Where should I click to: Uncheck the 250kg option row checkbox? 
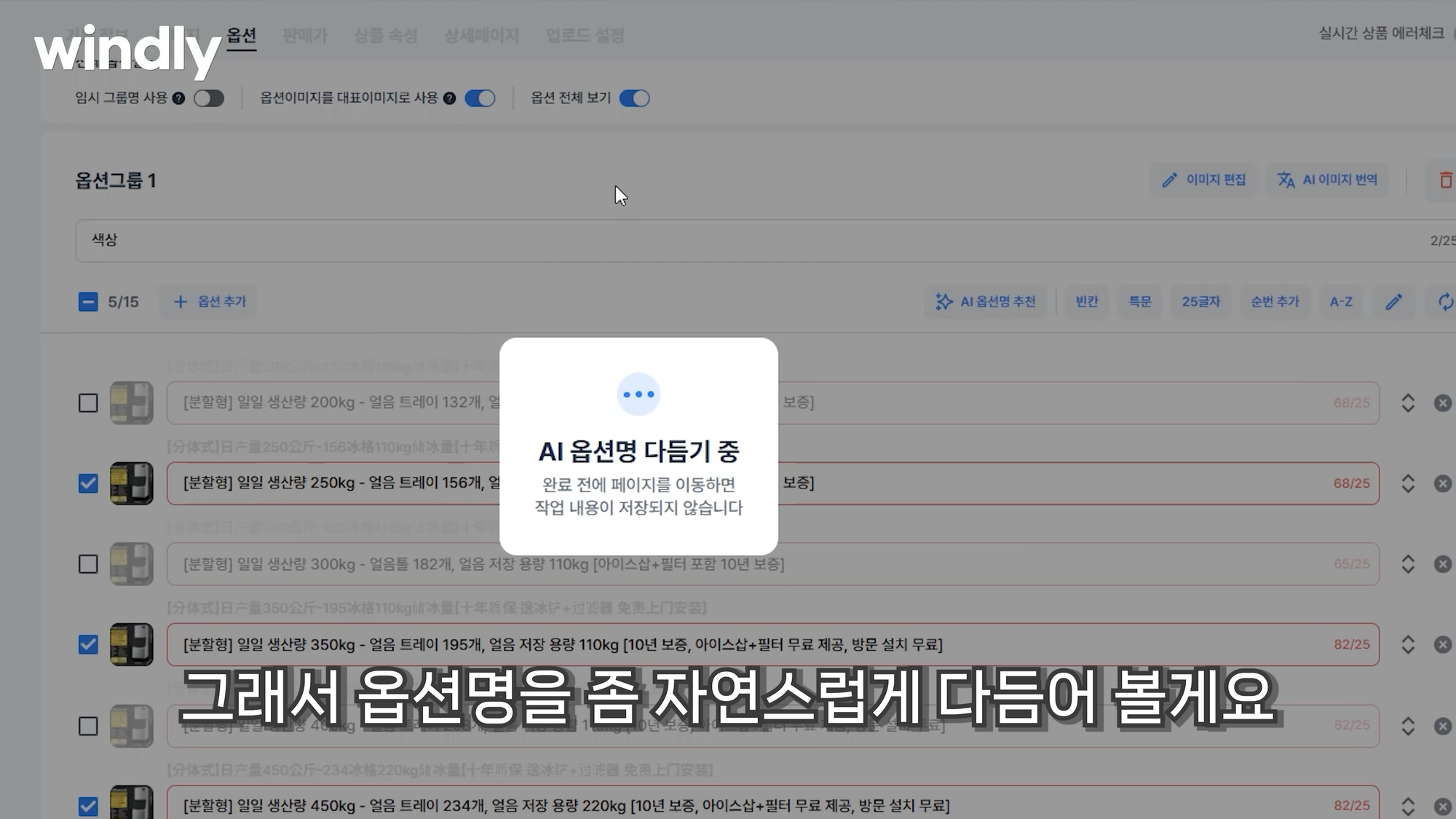click(x=88, y=483)
